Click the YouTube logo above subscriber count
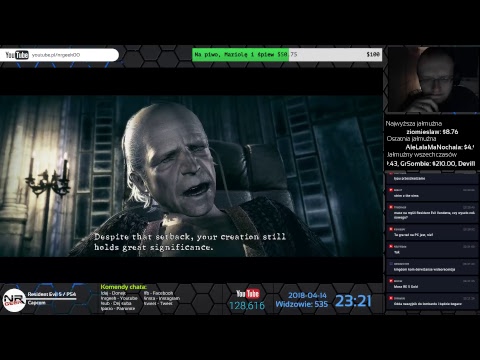This screenshot has height=360, width=480. tap(248, 294)
